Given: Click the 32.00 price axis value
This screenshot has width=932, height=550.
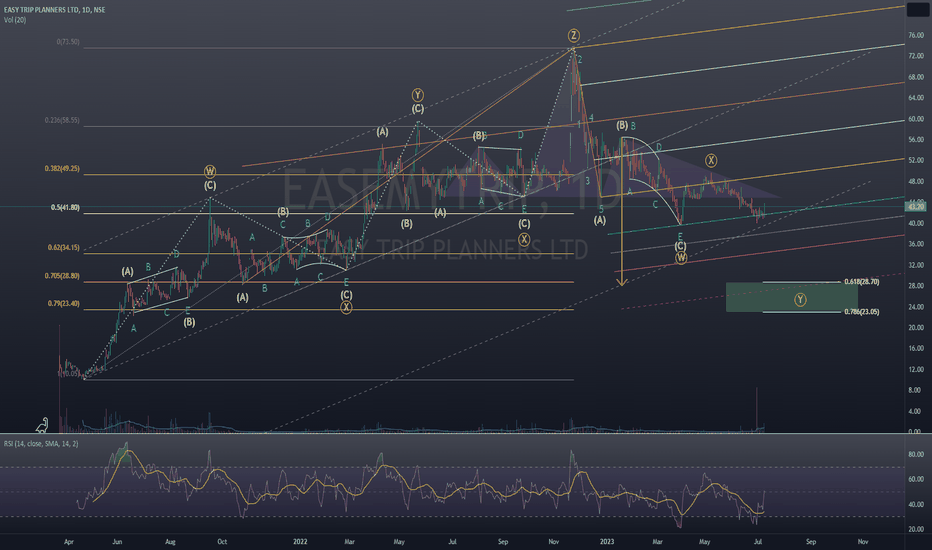Looking at the screenshot, I should pyautogui.click(x=916, y=265).
